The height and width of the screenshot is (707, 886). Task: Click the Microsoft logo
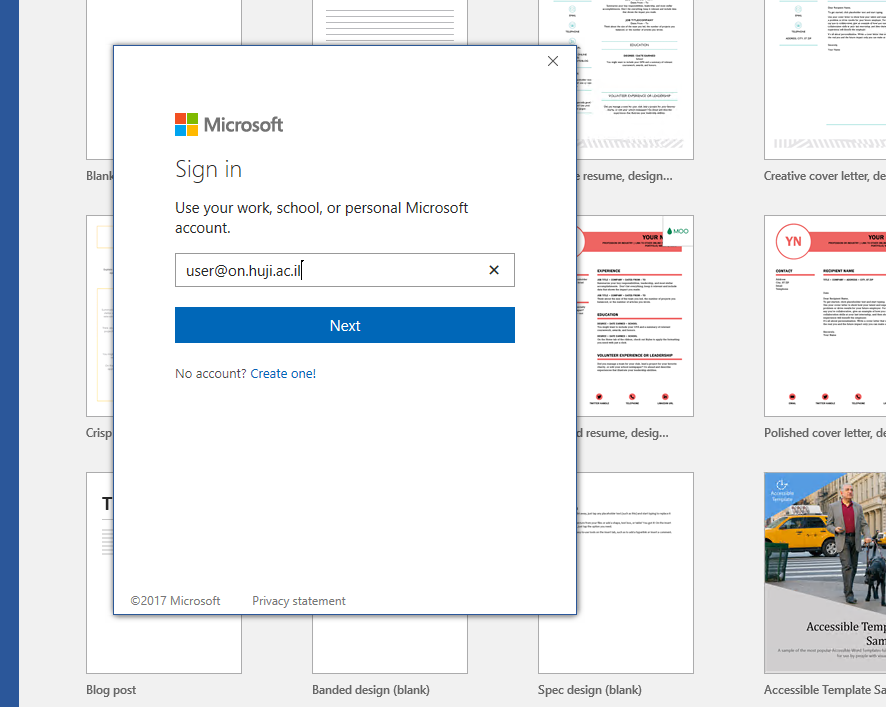pos(229,124)
